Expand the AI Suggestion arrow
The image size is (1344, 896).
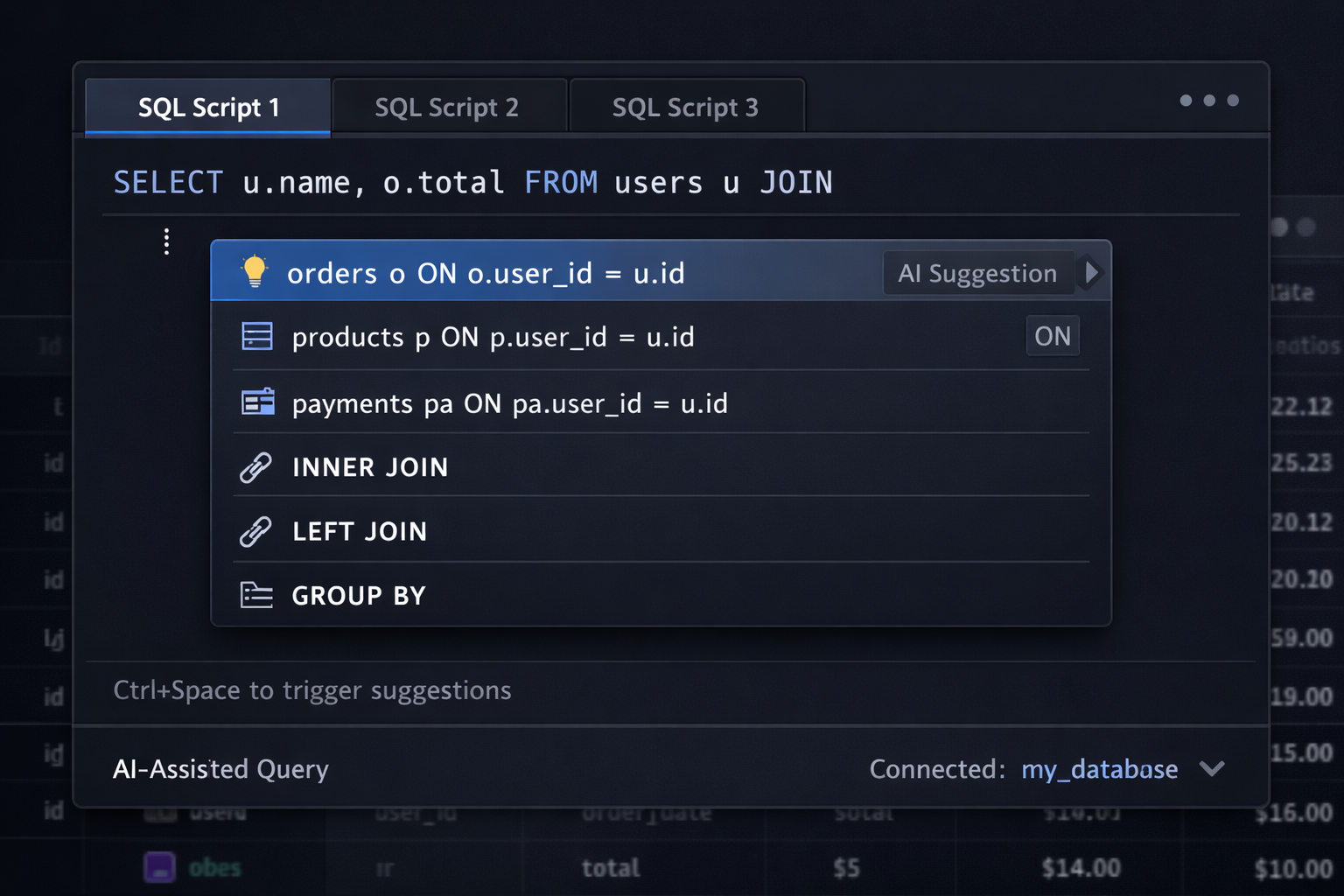pos(1091,273)
